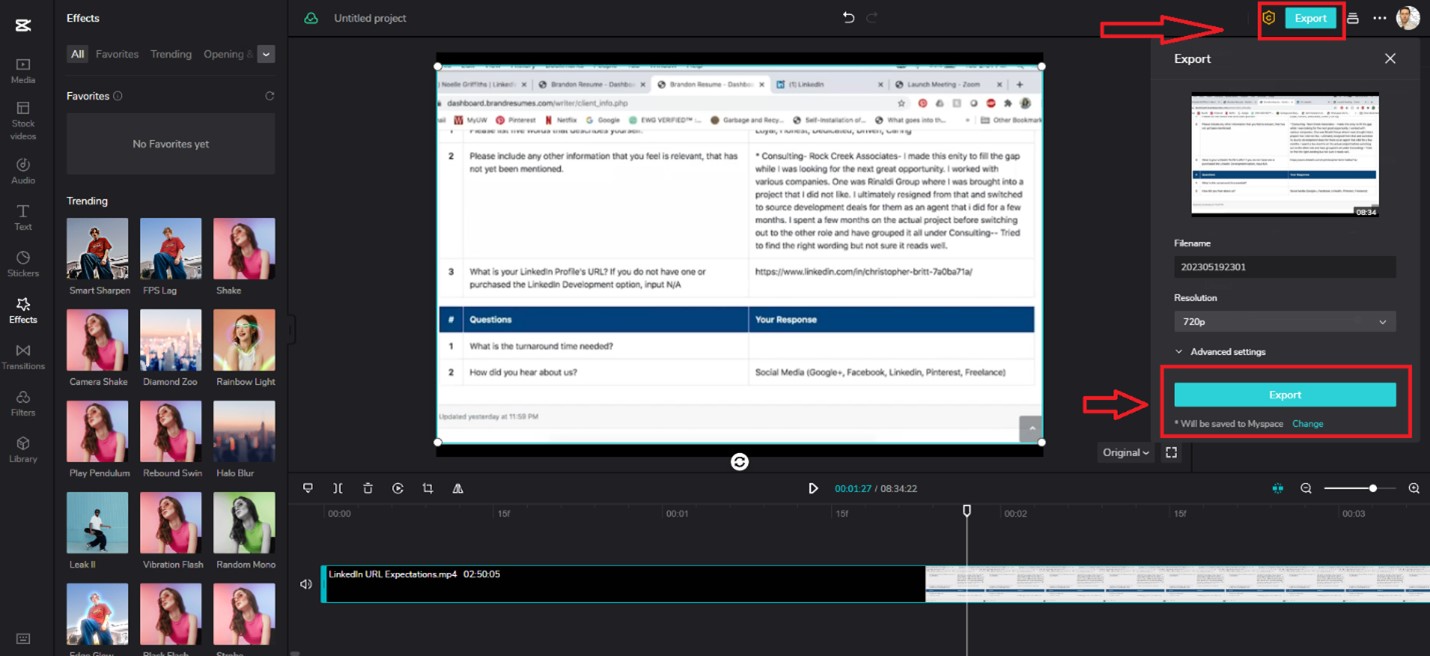1430x656 pixels.
Task: Select the crop tool above timeline
Action: pos(428,488)
